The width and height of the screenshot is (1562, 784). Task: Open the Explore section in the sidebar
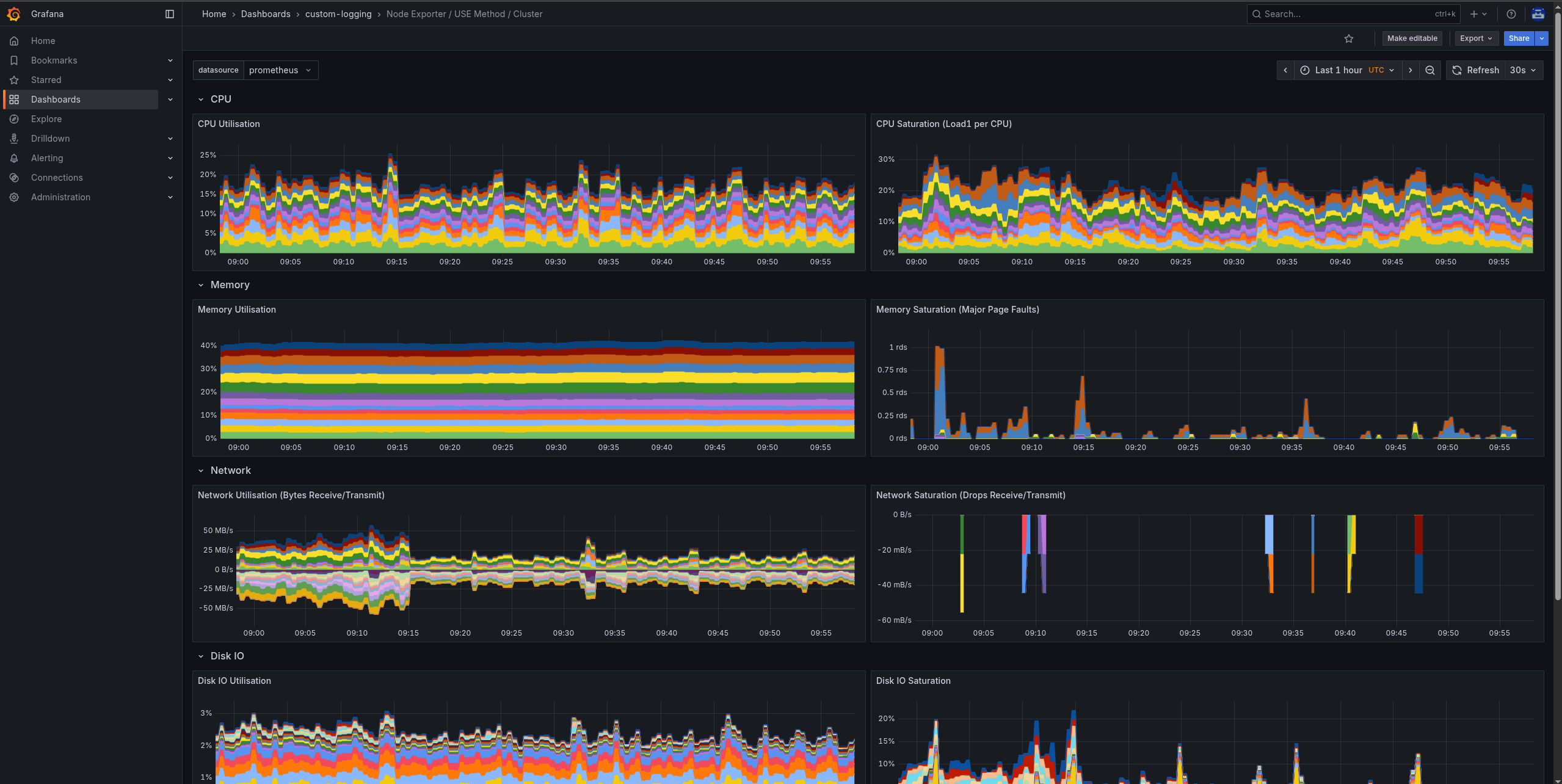tap(46, 118)
